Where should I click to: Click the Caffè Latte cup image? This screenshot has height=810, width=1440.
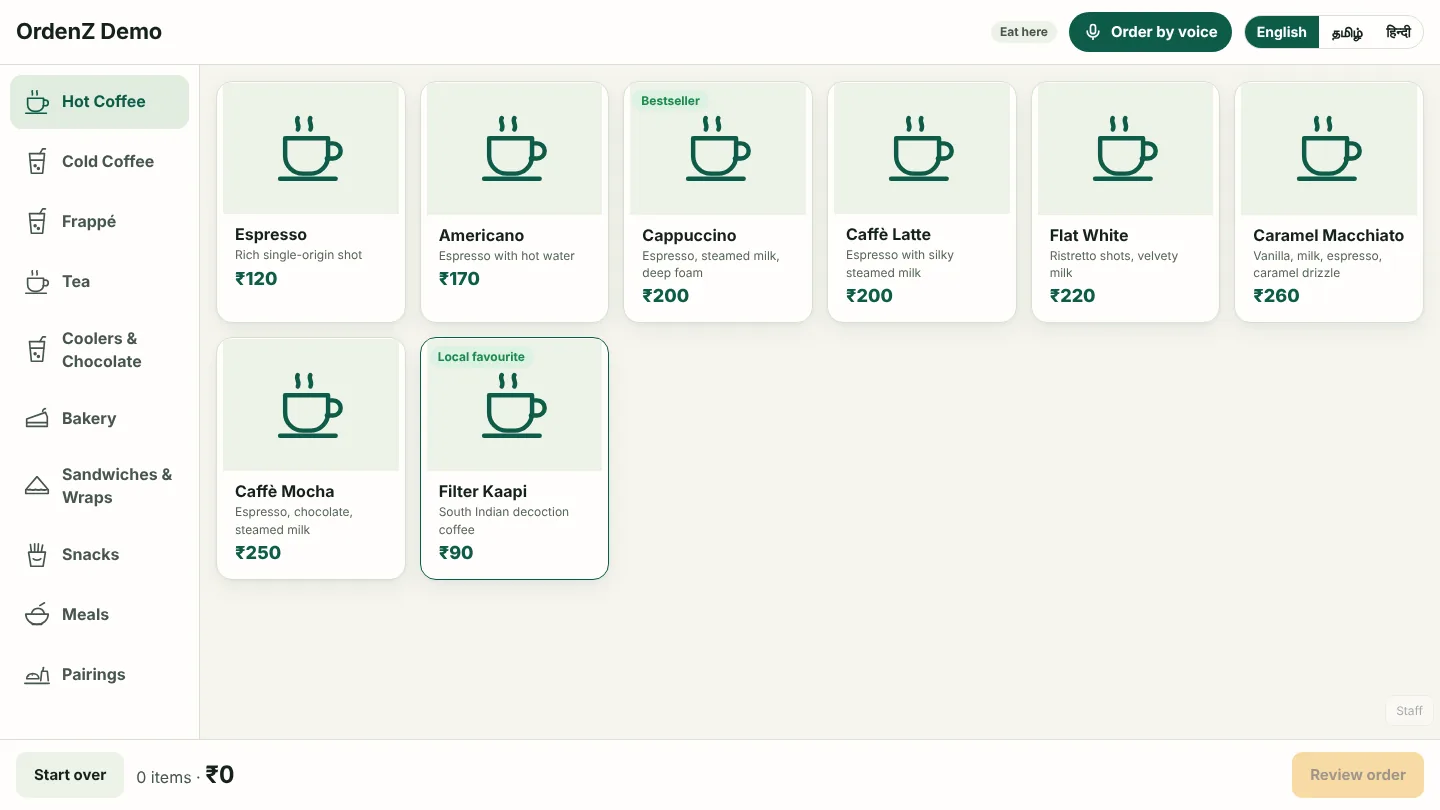(x=922, y=148)
